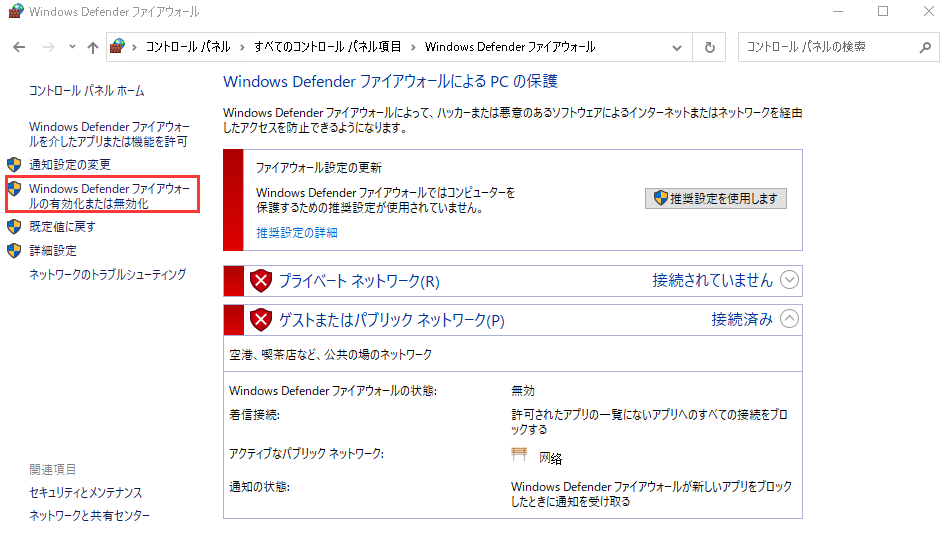The image size is (949, 540).
Task: Open セキュリティとメンテナンス link
Action: click(85, 493)
